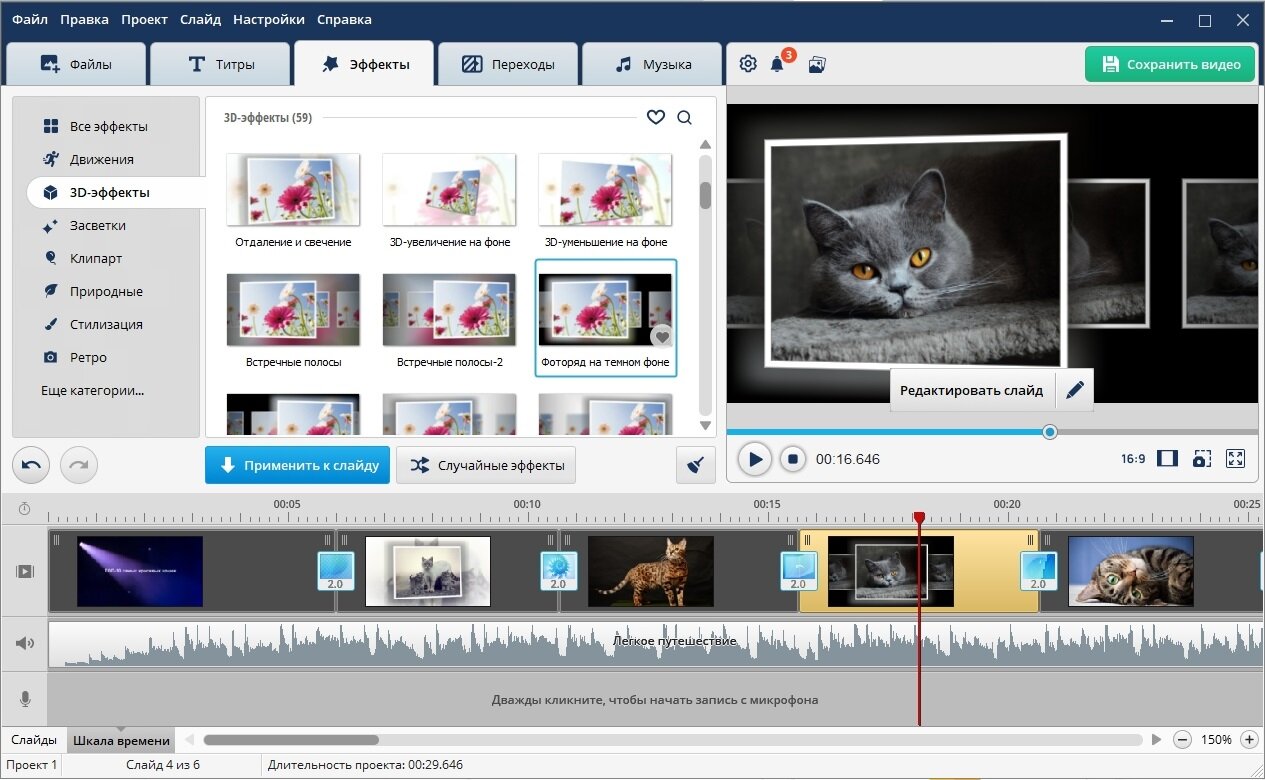Click the search magnifier in effects panel
Screen dimensions: 1265x780
[x=684, y=117]
